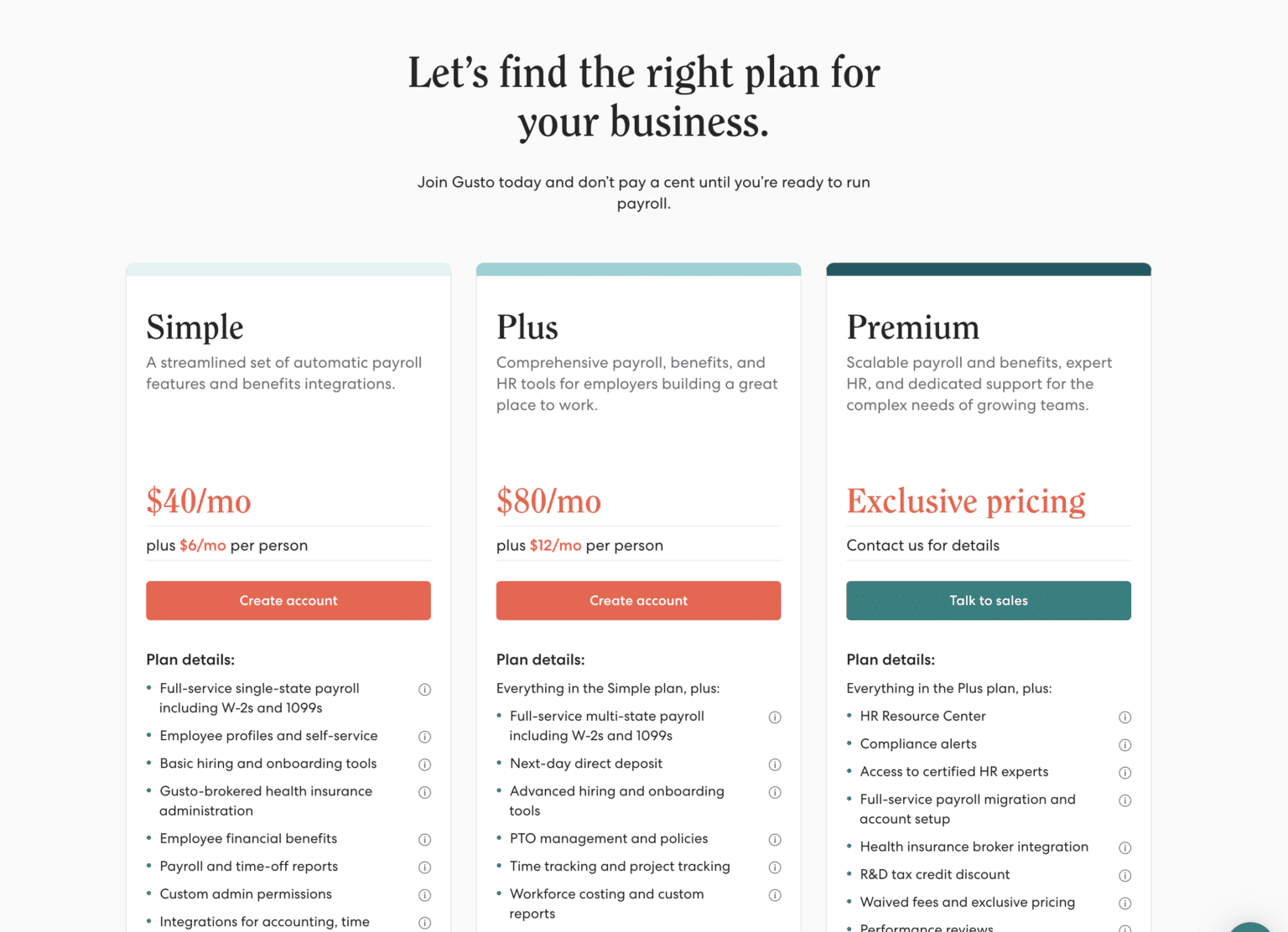Viewport: 1288px width, 932px height.
Task: Open Compliance alerts info icon
Action: point(1125,745)
